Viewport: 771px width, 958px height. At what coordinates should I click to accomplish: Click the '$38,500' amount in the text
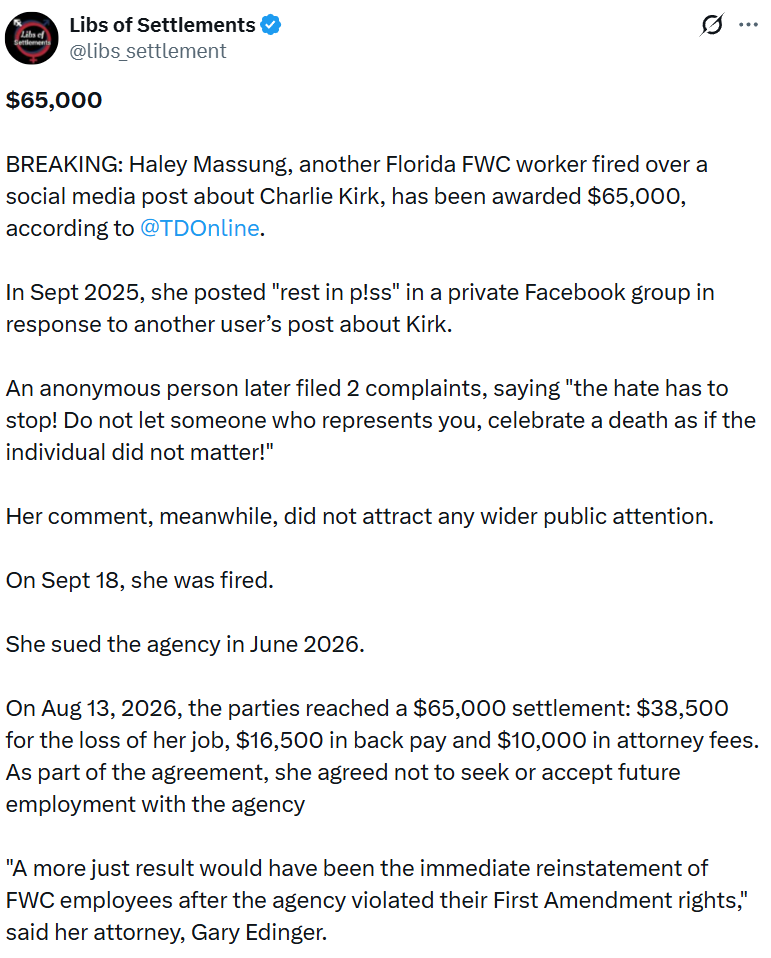click(682, 708)
